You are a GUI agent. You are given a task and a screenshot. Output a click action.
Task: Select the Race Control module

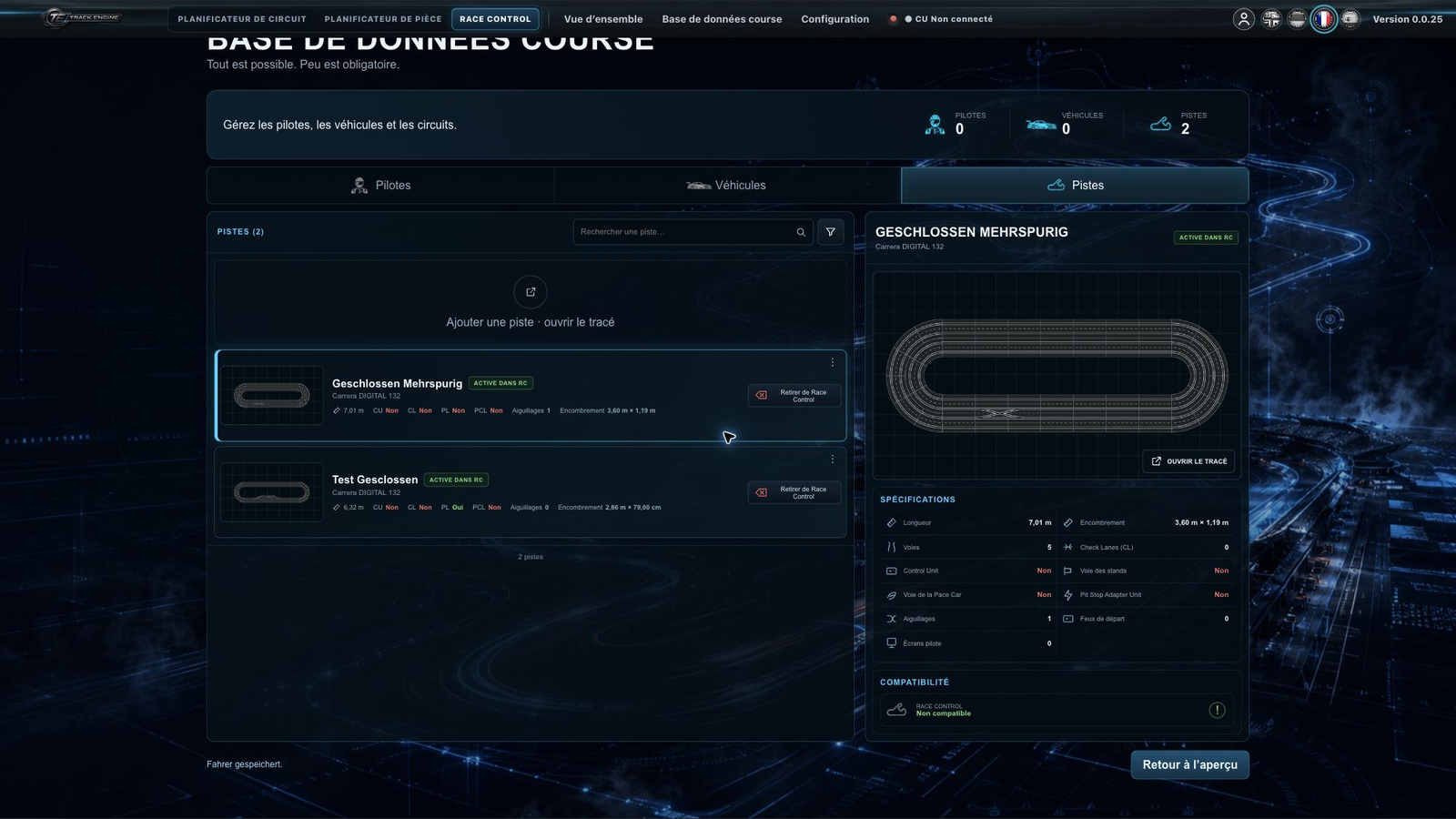pyautogui.click(x=495, y=19)
